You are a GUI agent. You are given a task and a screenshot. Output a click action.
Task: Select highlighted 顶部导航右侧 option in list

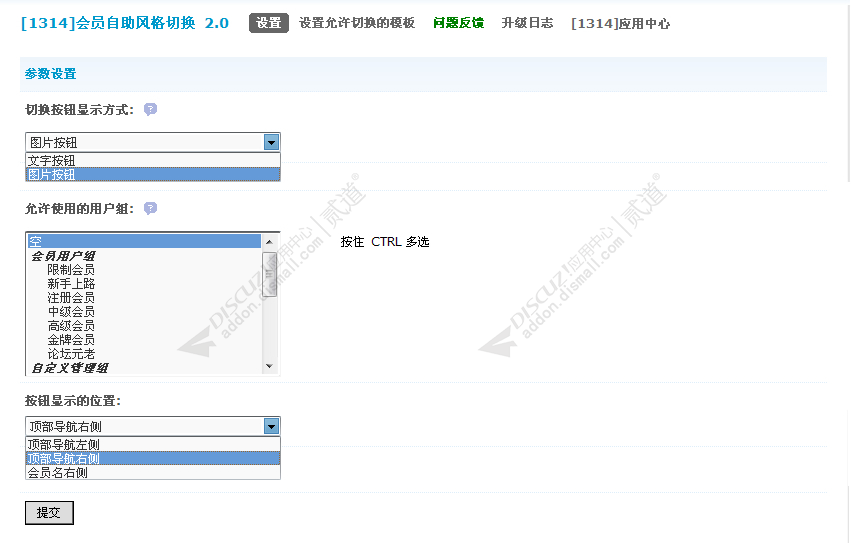[x=153, y=458]
